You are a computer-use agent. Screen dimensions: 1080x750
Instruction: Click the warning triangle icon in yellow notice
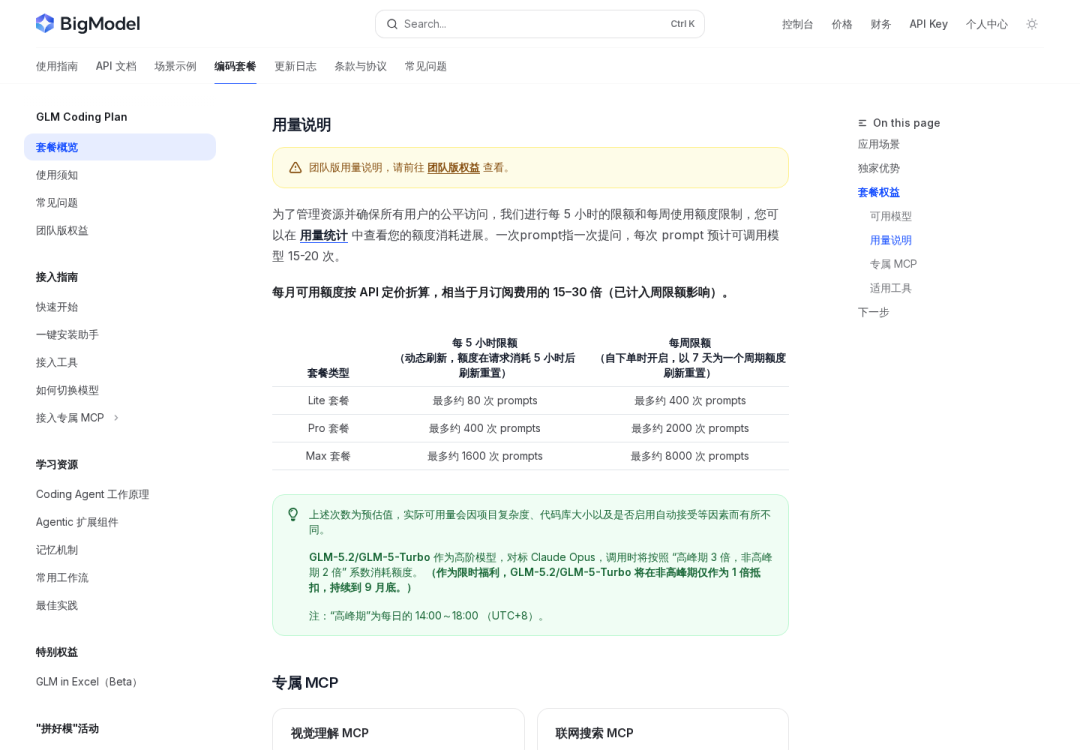pos(295,167)
